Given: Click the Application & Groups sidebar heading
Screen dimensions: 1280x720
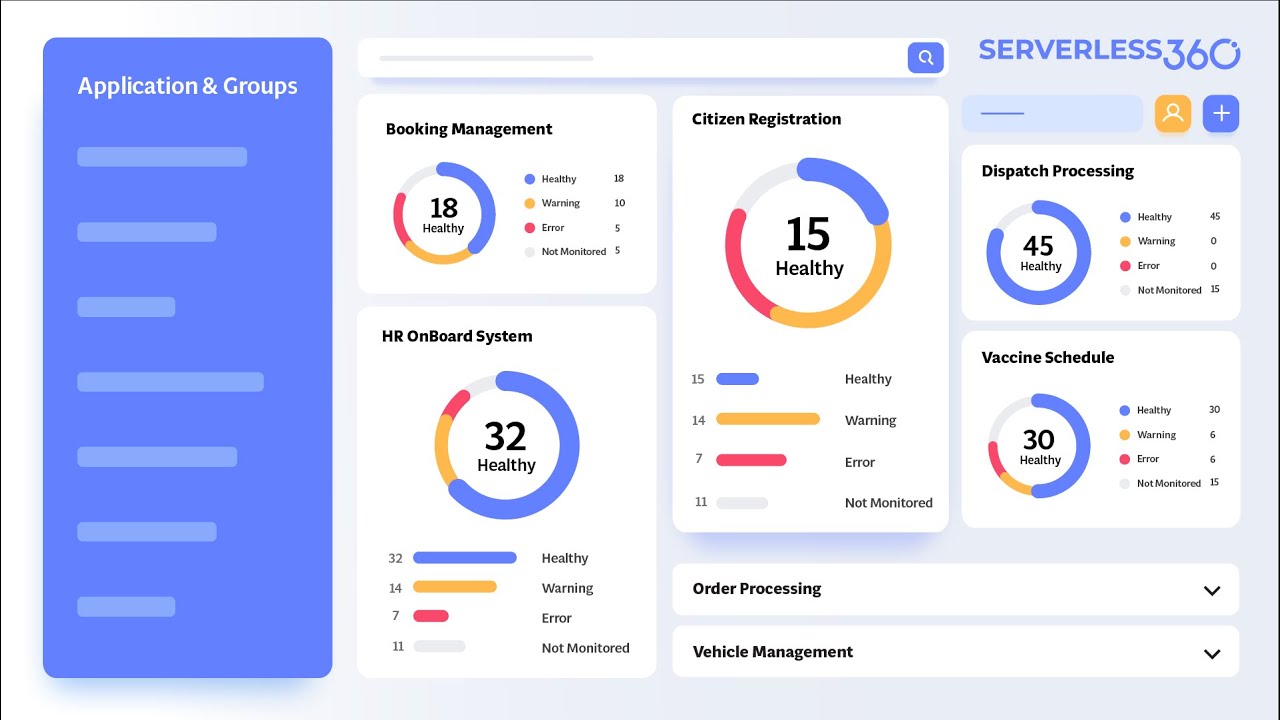Looking at the screenshot, I should (188, 86).
